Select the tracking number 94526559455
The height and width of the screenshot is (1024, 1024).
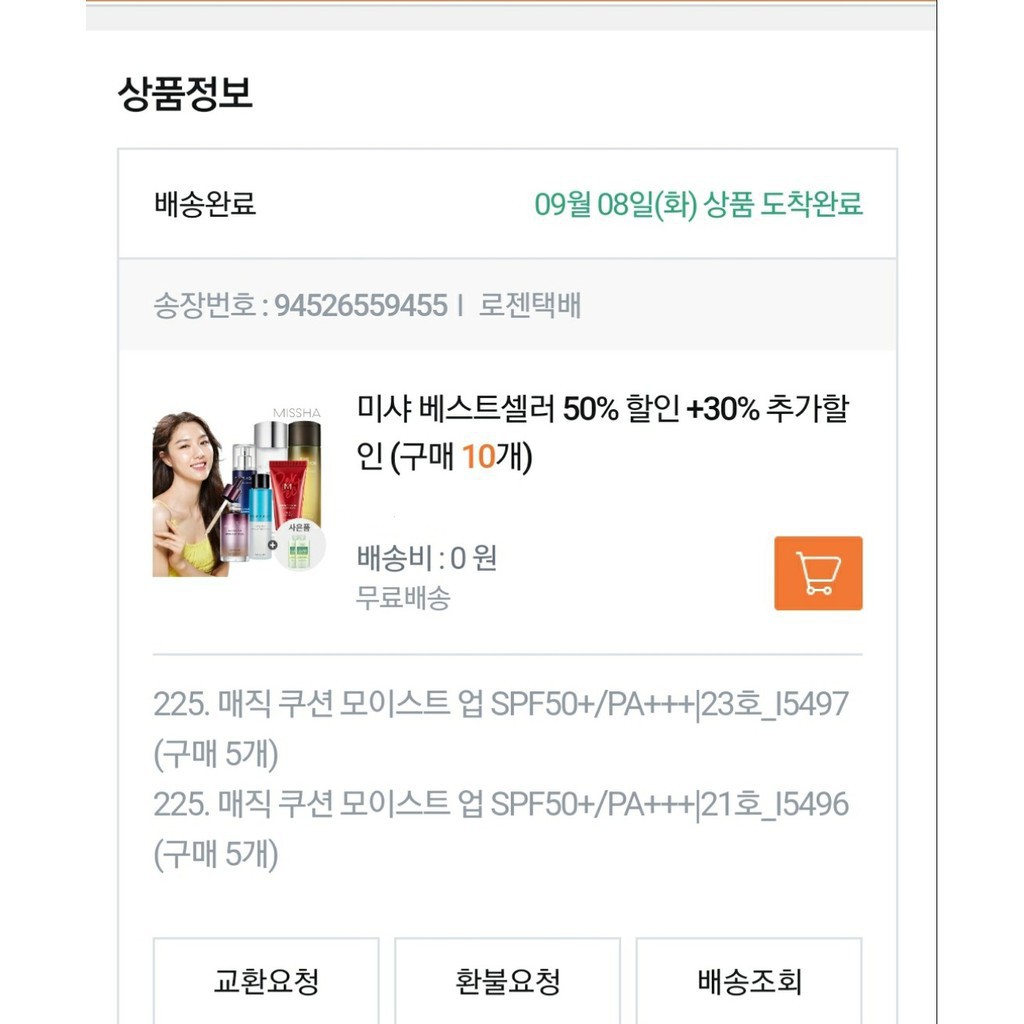coord(361,305)
